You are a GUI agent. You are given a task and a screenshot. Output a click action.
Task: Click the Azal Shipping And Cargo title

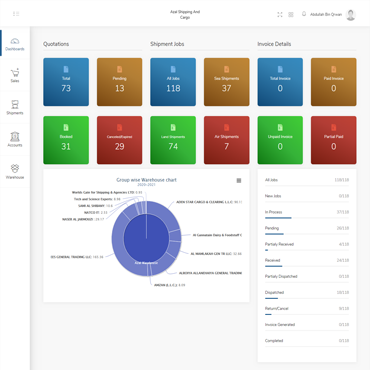[185, 14]
